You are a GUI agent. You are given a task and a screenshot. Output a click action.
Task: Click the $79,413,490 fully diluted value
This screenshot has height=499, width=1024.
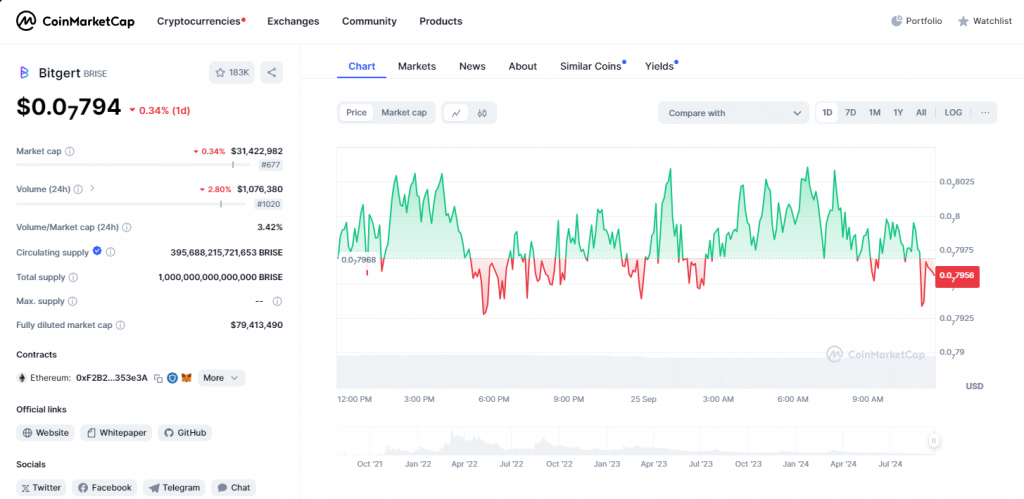[257, 325]
